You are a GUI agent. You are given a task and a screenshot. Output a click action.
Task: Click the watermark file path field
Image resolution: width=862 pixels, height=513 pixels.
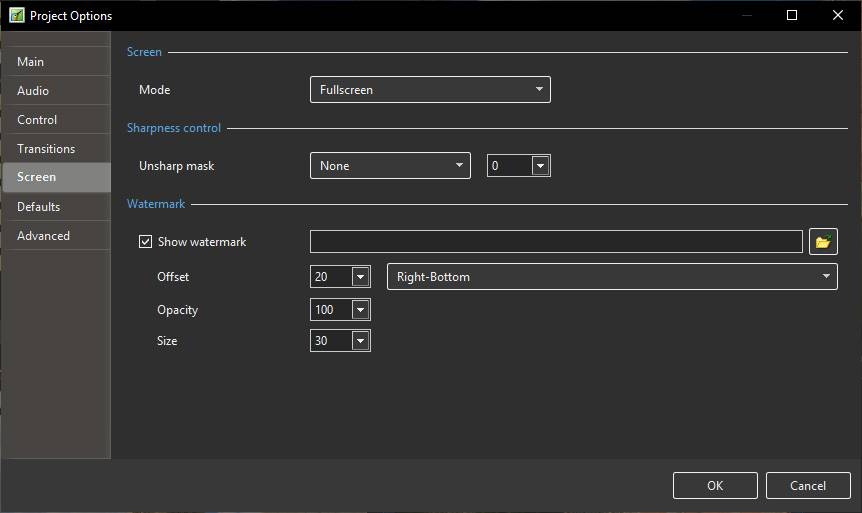(x=556, y=241)
